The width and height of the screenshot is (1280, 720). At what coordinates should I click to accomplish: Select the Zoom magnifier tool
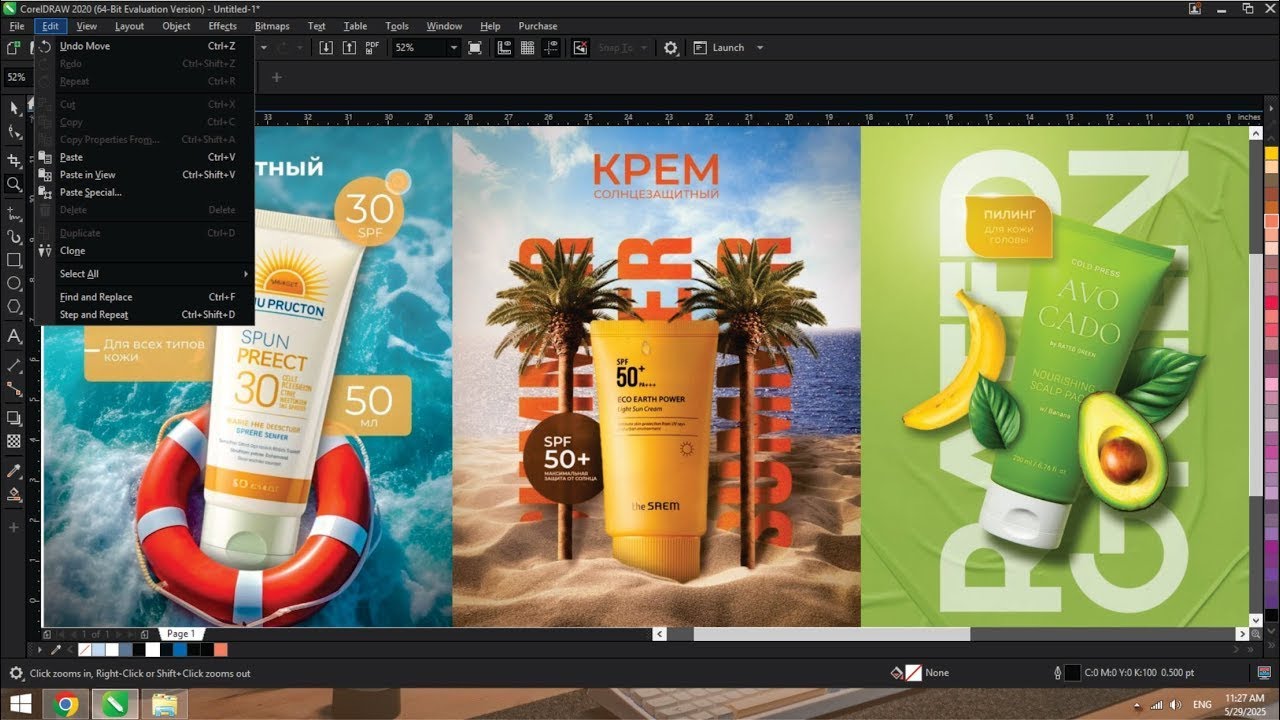pyautogui.click(x=14, y=185)
